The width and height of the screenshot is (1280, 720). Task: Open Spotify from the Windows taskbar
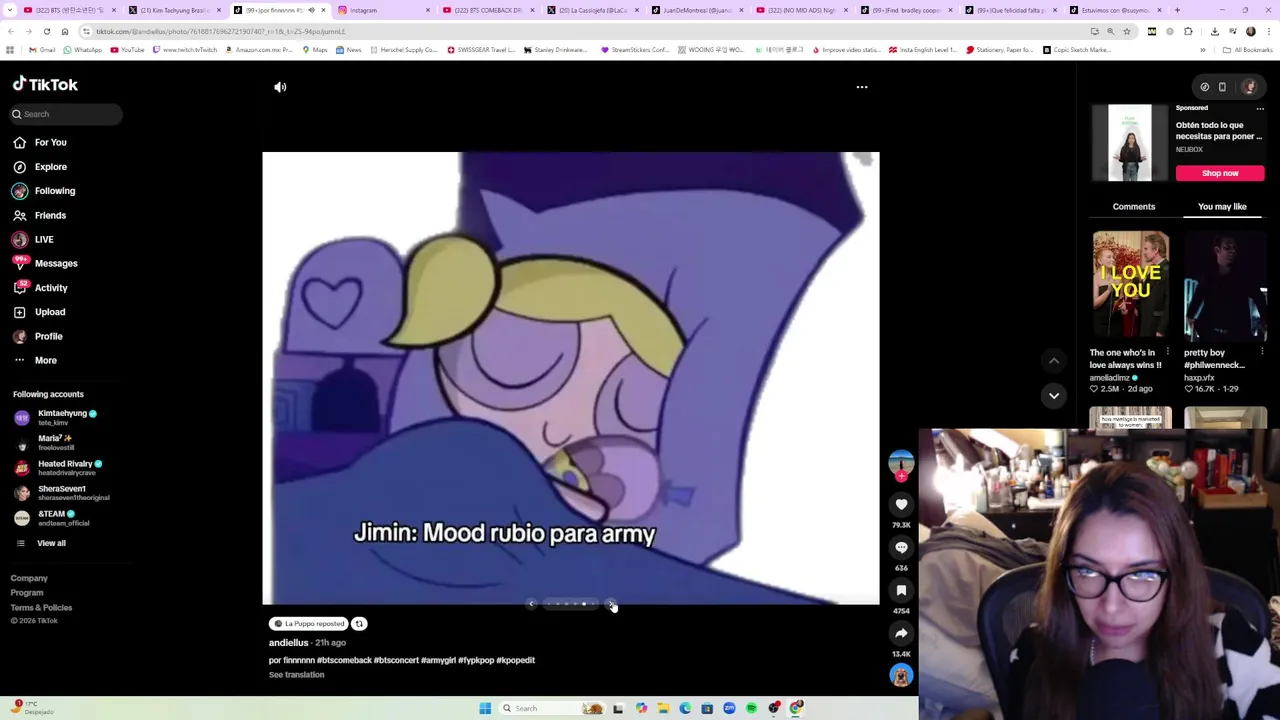tap(751, 708)
